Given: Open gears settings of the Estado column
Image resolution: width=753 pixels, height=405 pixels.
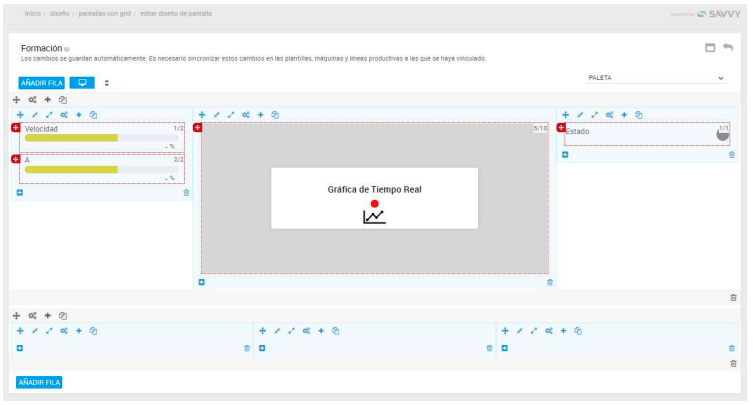Looking at the screenshot, I should (609, 115).
